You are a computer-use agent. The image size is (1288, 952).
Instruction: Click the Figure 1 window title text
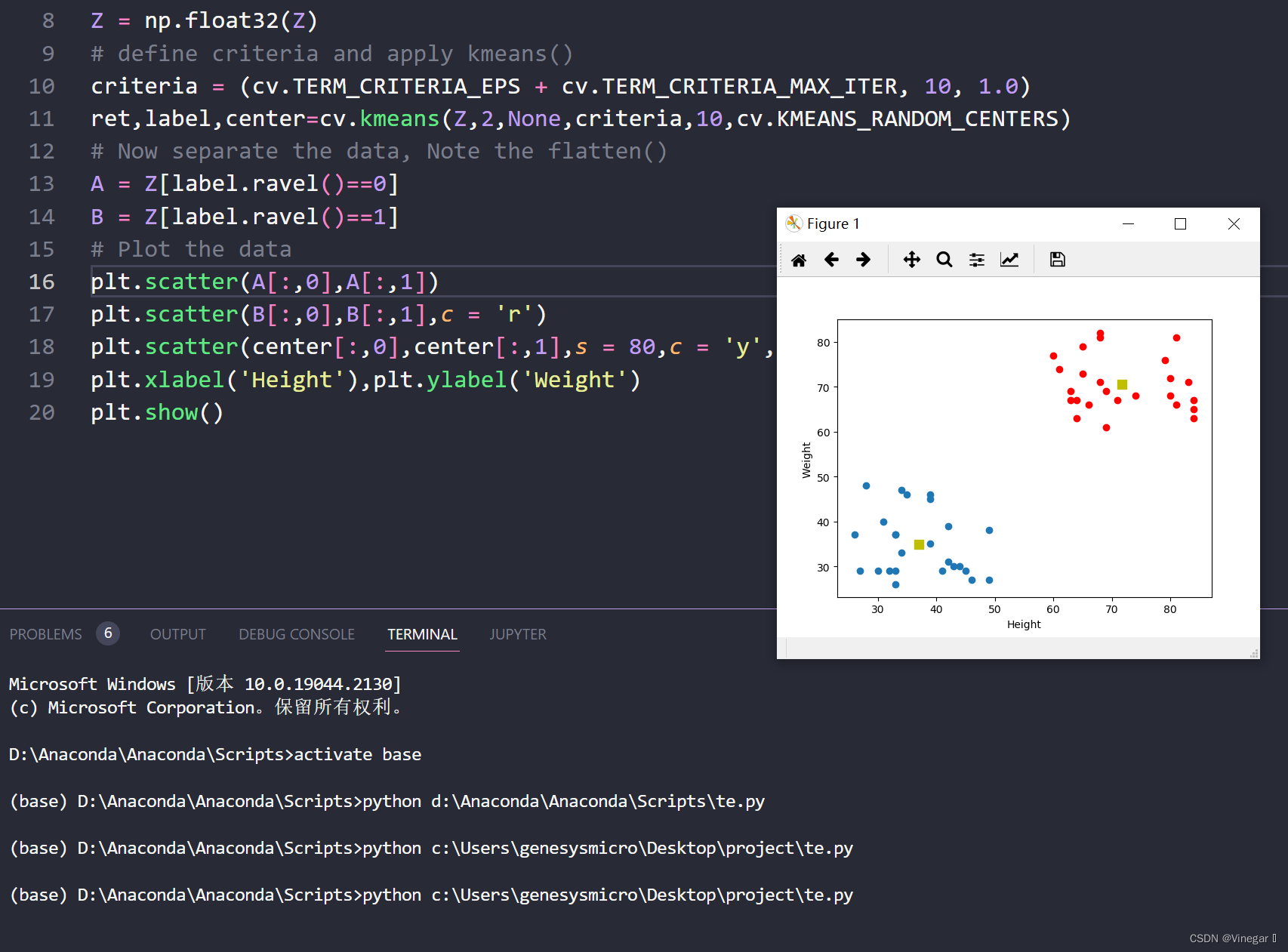(834, 223)
